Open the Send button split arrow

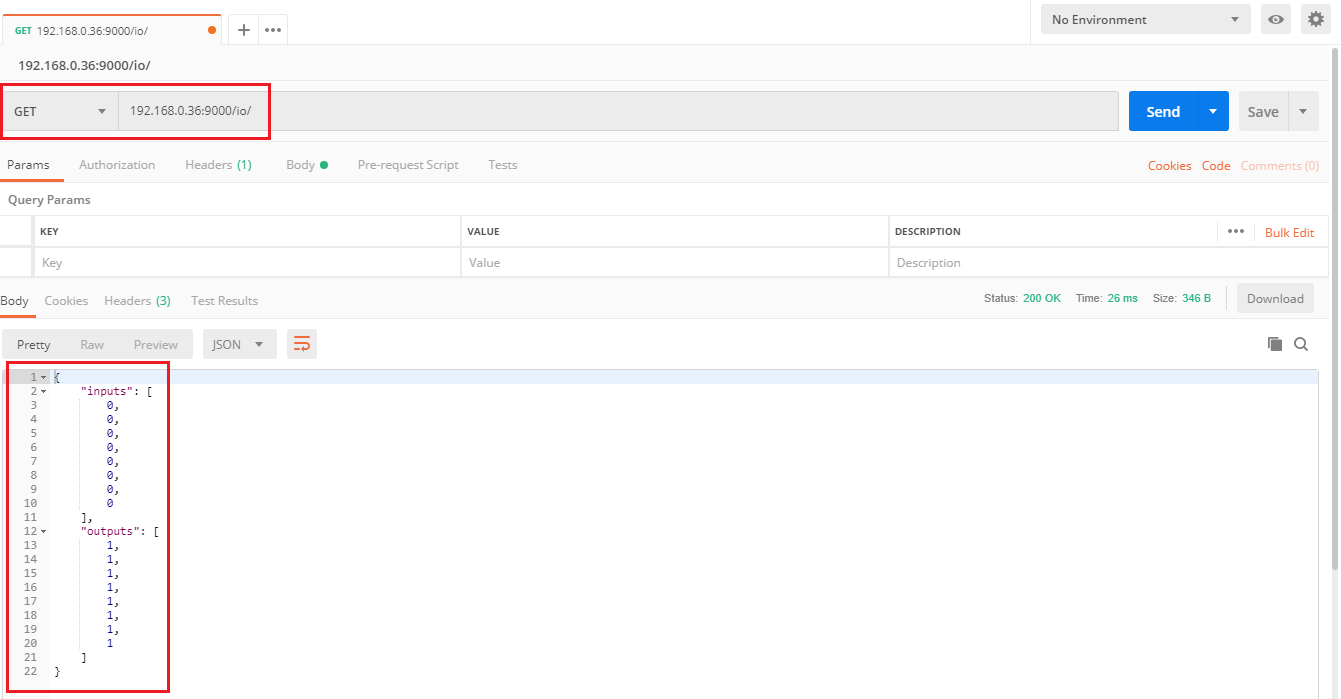pyautogui.click(x=1210, y=111)
